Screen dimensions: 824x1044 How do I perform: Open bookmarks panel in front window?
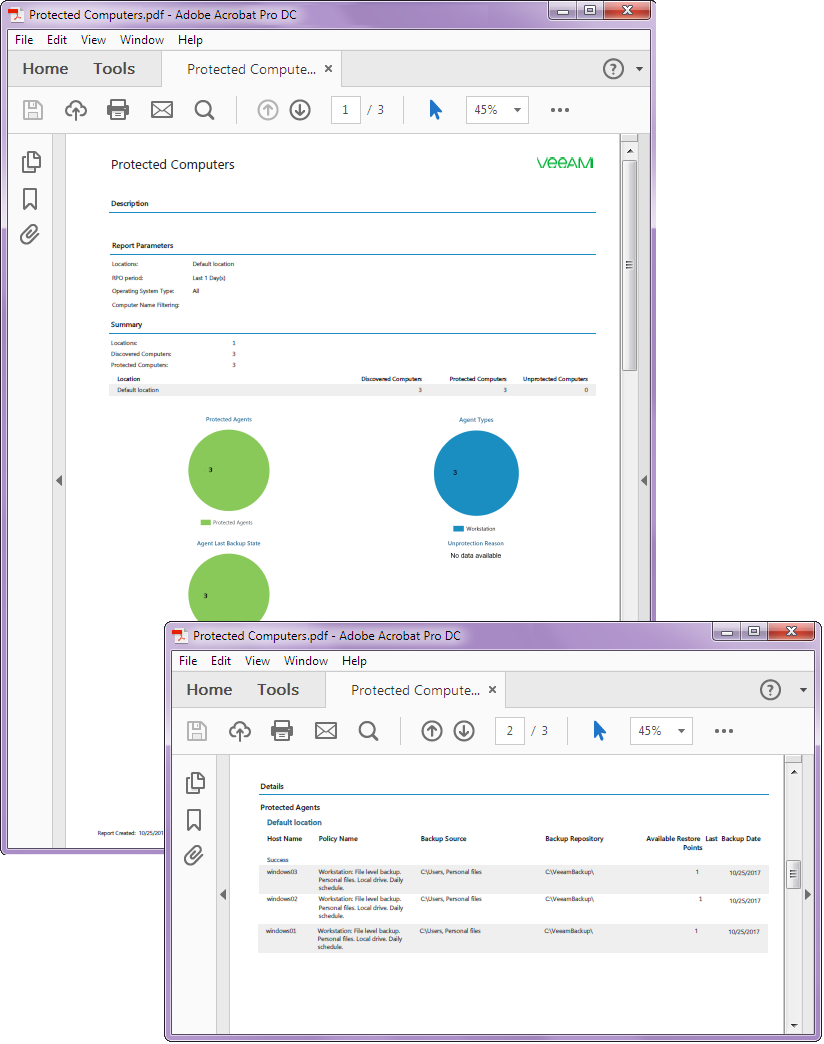click(x=194, y=820)
